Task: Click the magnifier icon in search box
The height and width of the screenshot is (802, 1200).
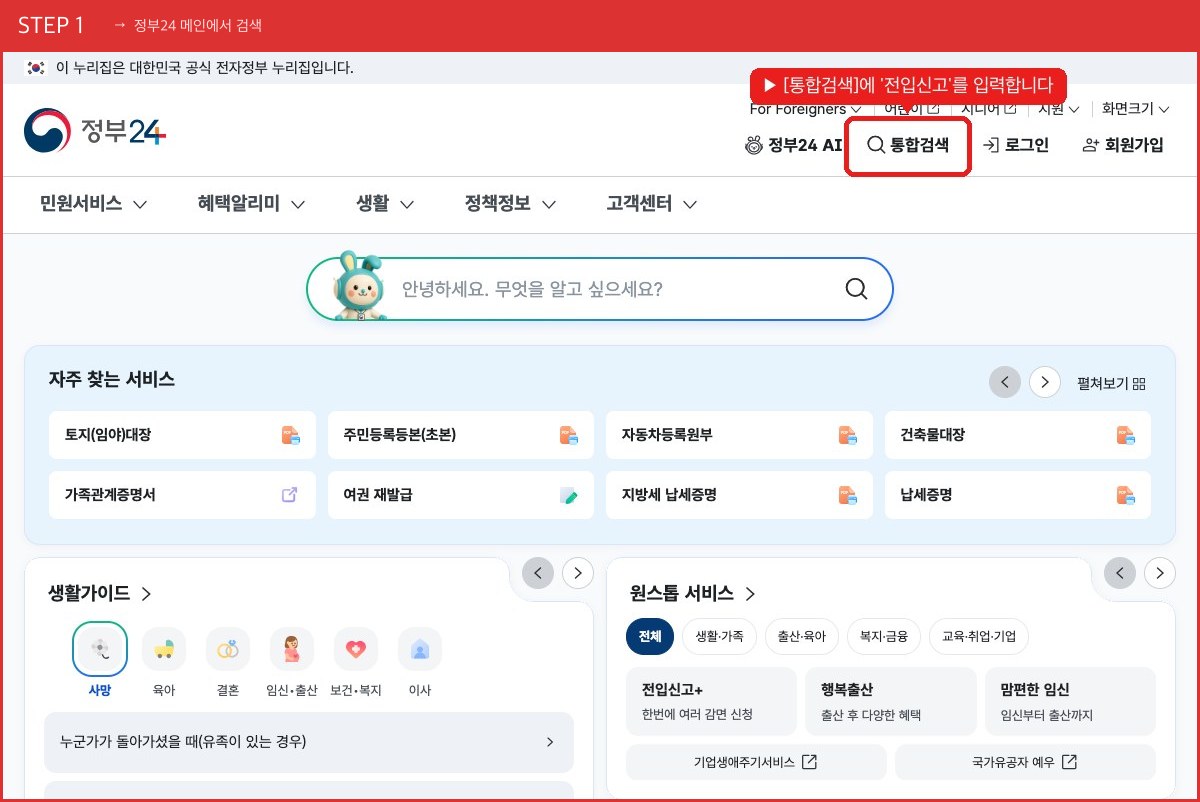Action: point(856,289)
